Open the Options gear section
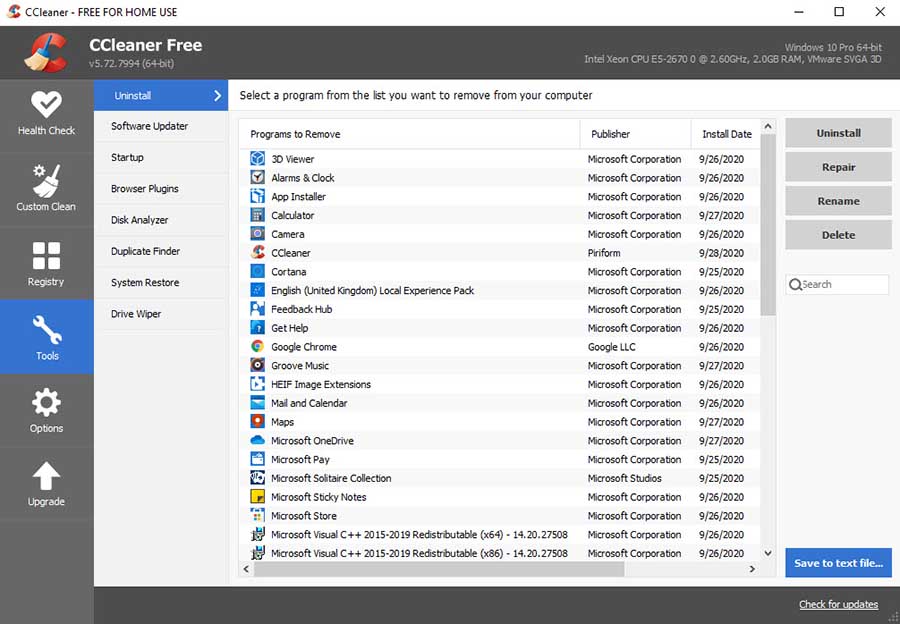 click(46, 410)
